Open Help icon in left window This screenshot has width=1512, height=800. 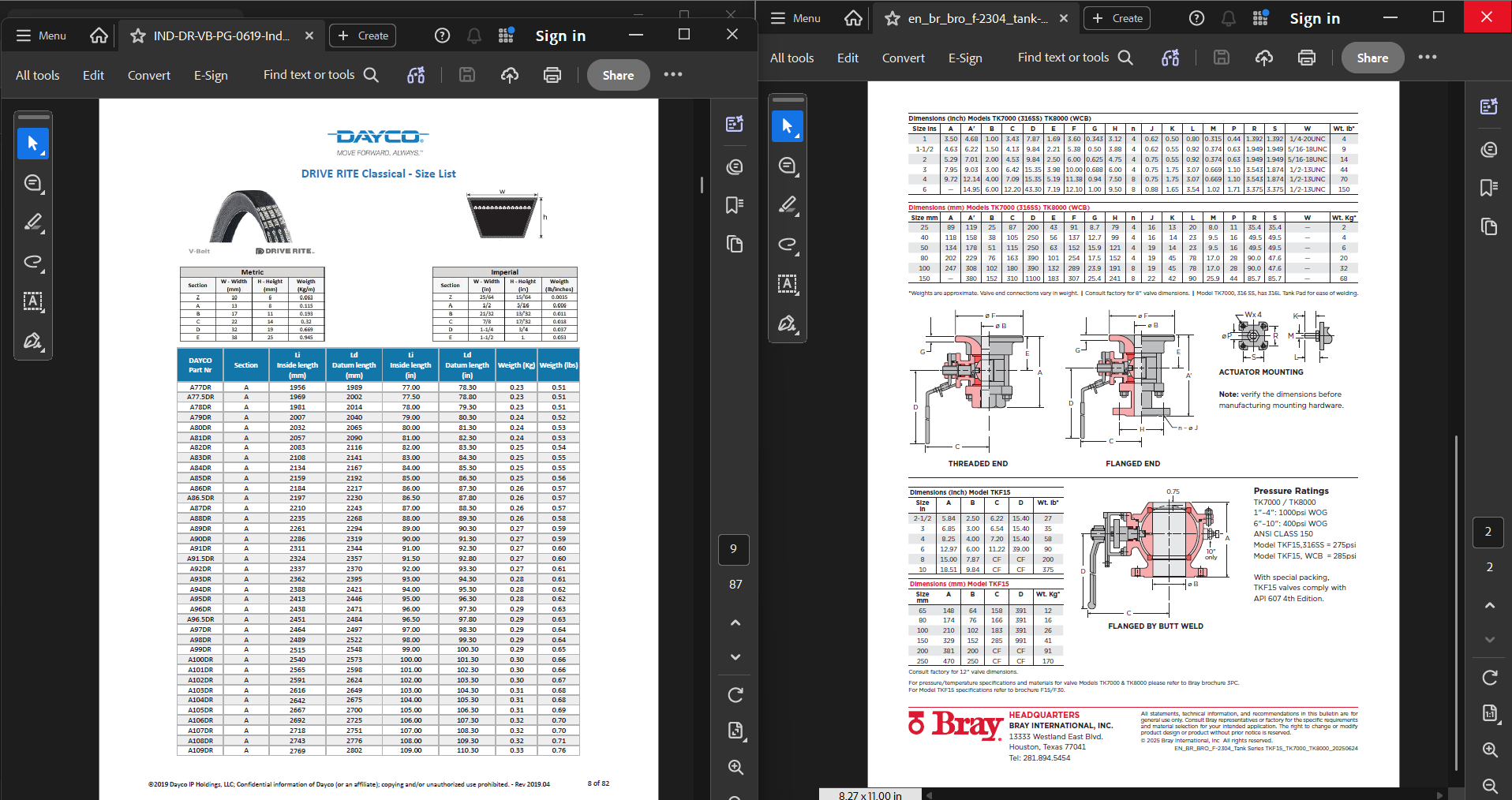442,36
